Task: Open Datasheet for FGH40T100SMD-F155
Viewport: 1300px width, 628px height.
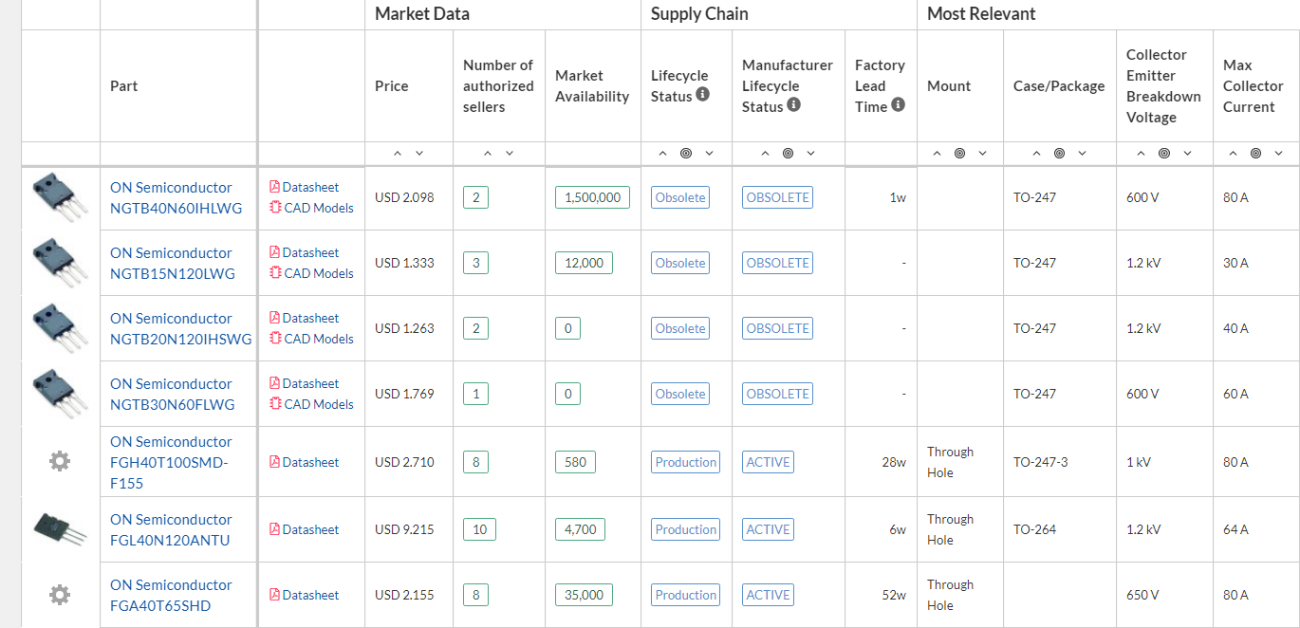Action: point(304,462)
